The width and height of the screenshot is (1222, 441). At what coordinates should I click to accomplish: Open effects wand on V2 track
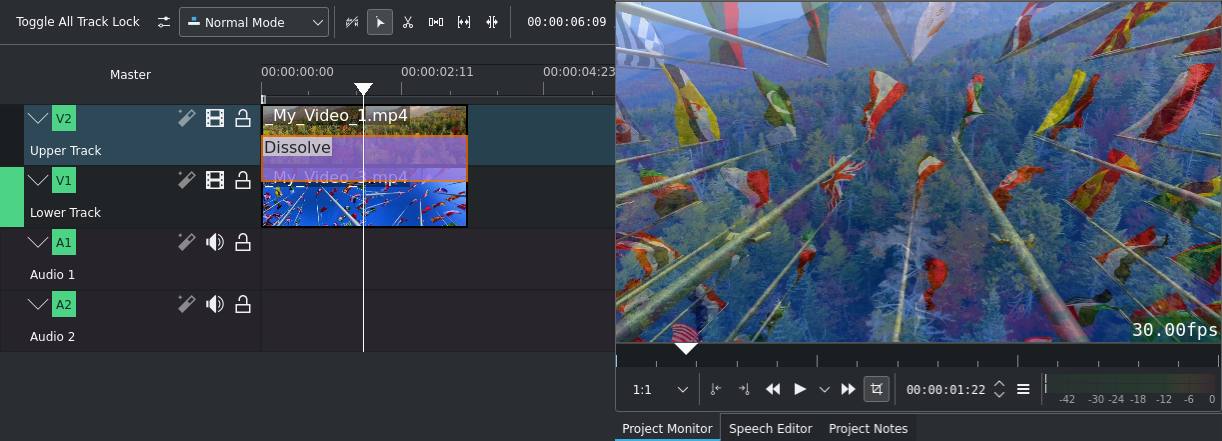point(186,119)
